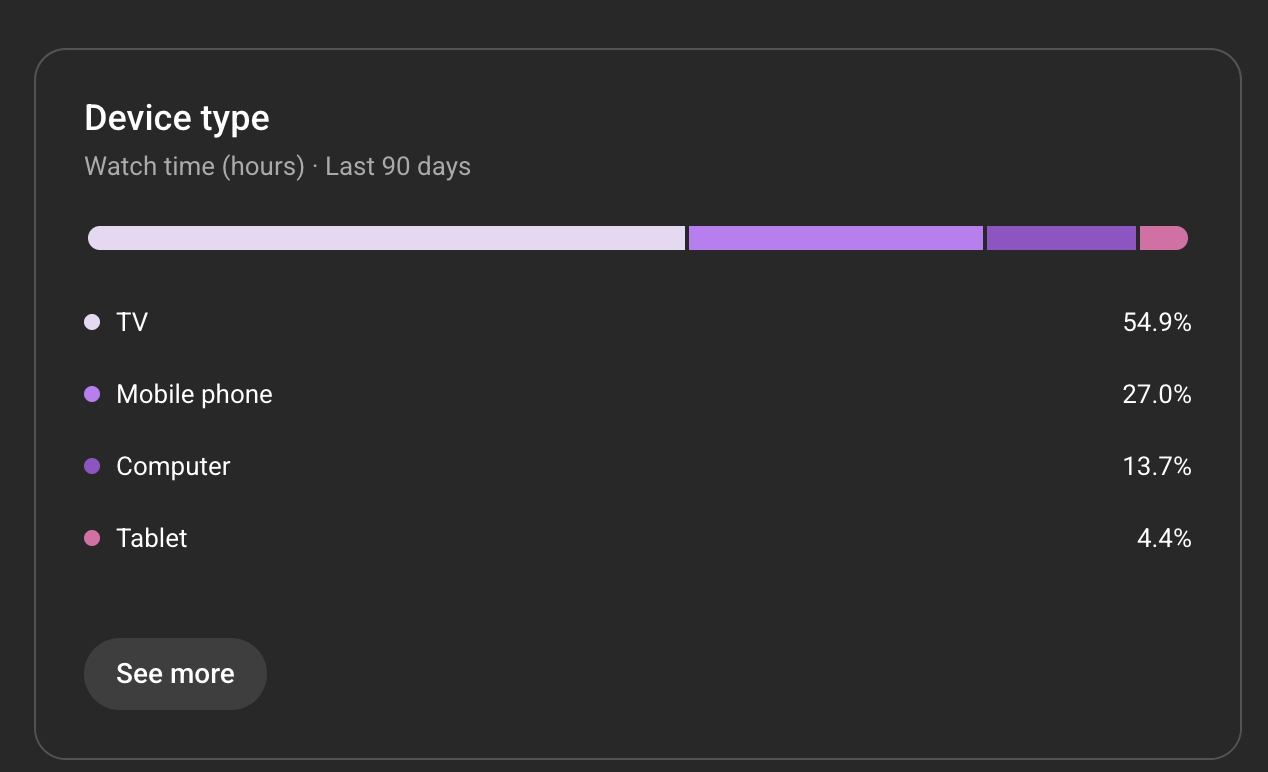Click the Watch time (hours) subtitle
This screenshot has height=772, width=1268.
(x=194, y=166)
